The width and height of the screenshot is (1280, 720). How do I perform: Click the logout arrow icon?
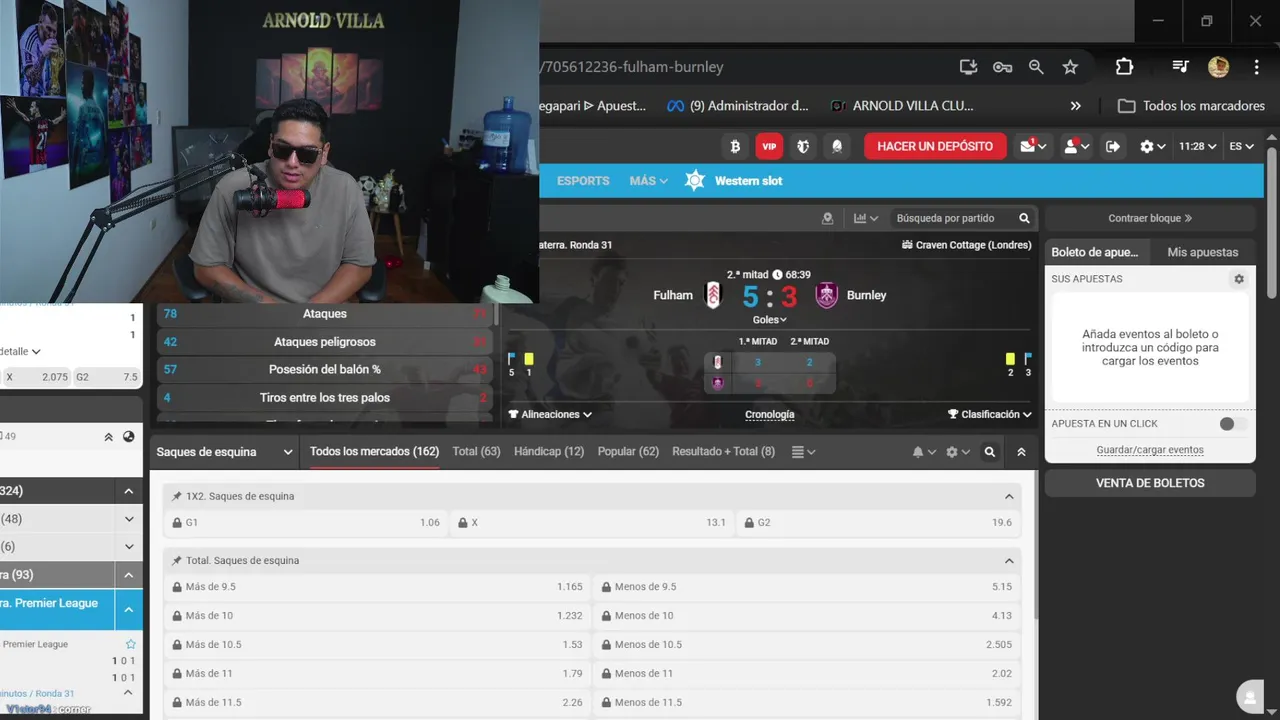(1113, 146)
